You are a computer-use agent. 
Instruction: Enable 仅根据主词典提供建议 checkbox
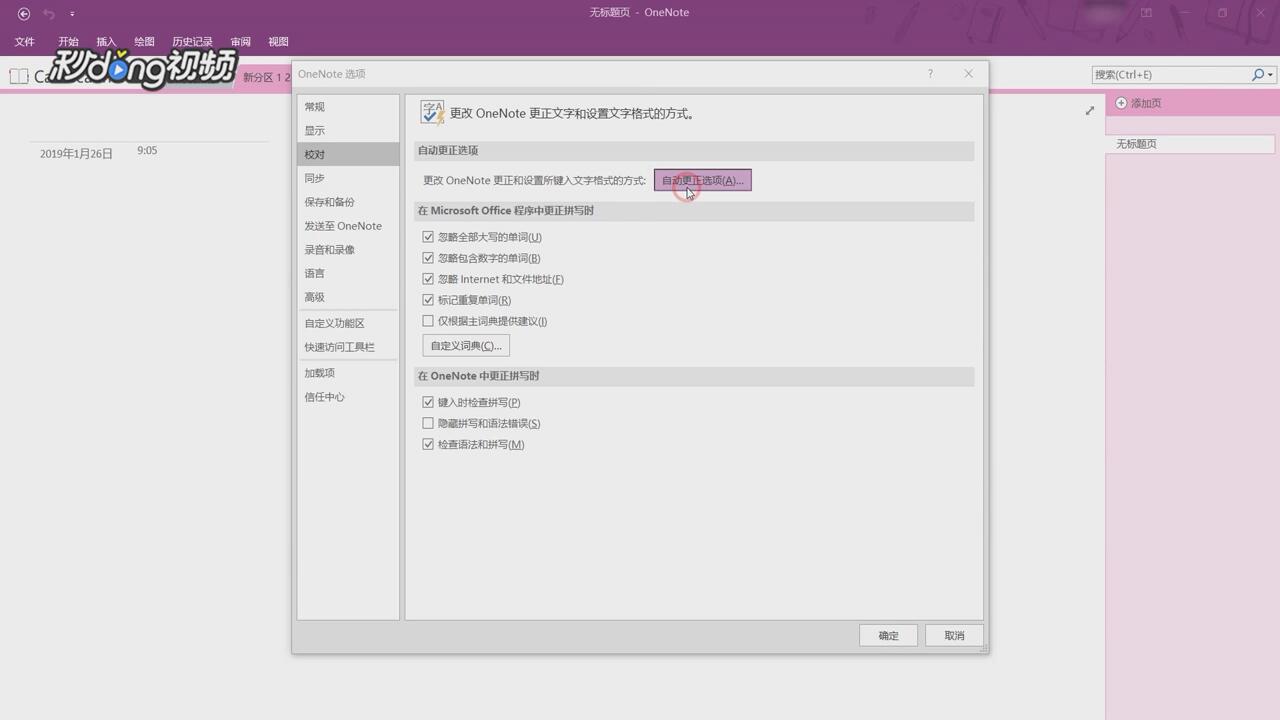pos(428,321)
